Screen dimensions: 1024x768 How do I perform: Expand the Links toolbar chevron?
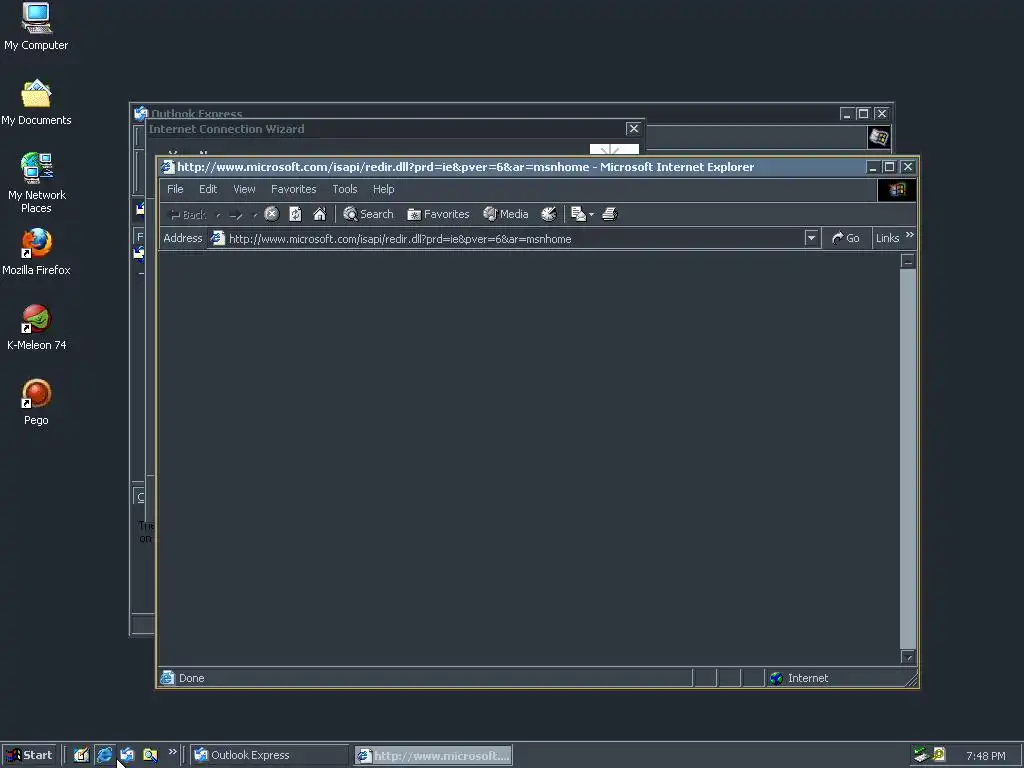click(910, 234)
